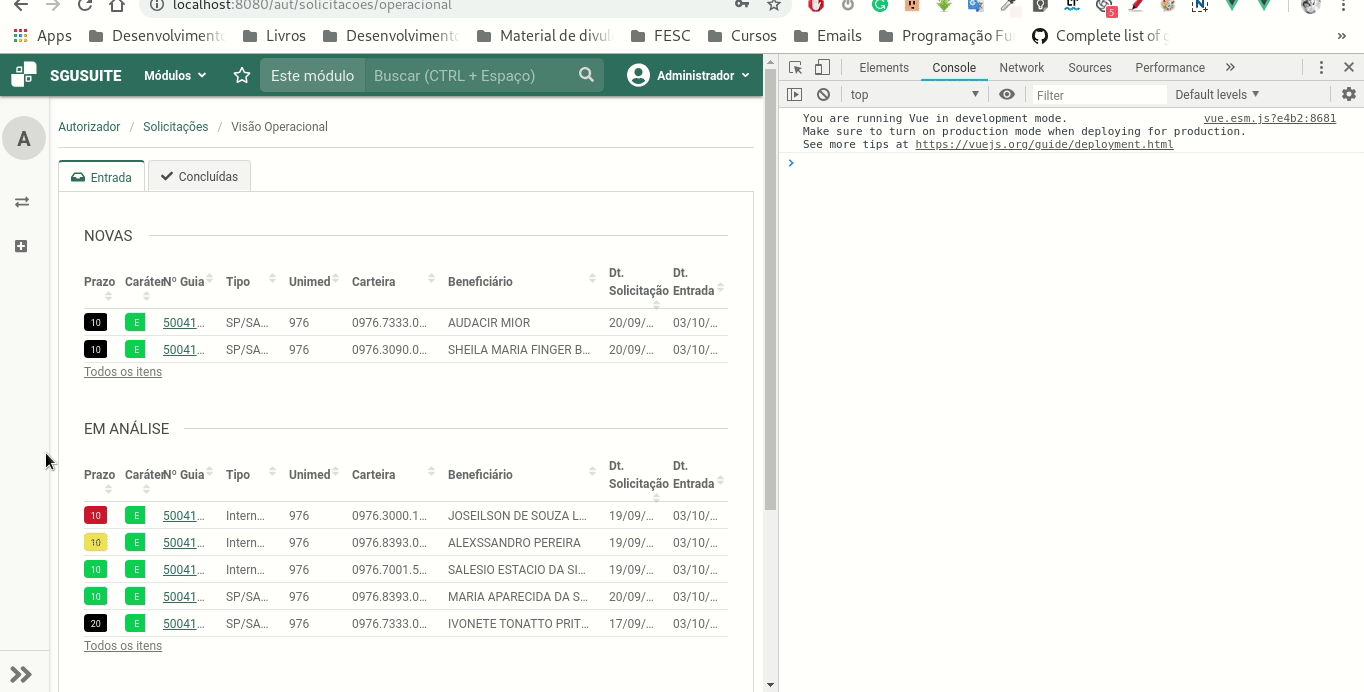Image resolution: width=1364 pixels, height=692 pixels.
Task: Open the Módulos dropdown menu
Action: coord(175,76)
